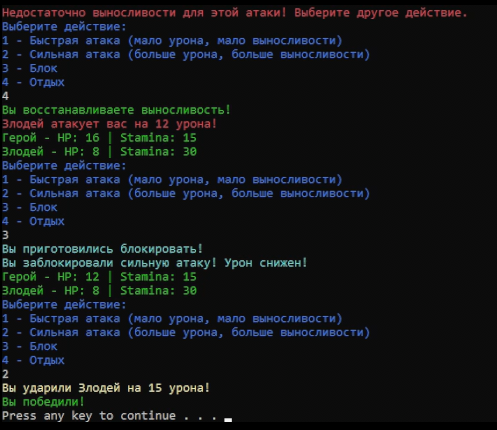Click 'Выберите действие:' below 'Герой - HP: 16' stats
The image size is (497, 430).
click(64, 166)
